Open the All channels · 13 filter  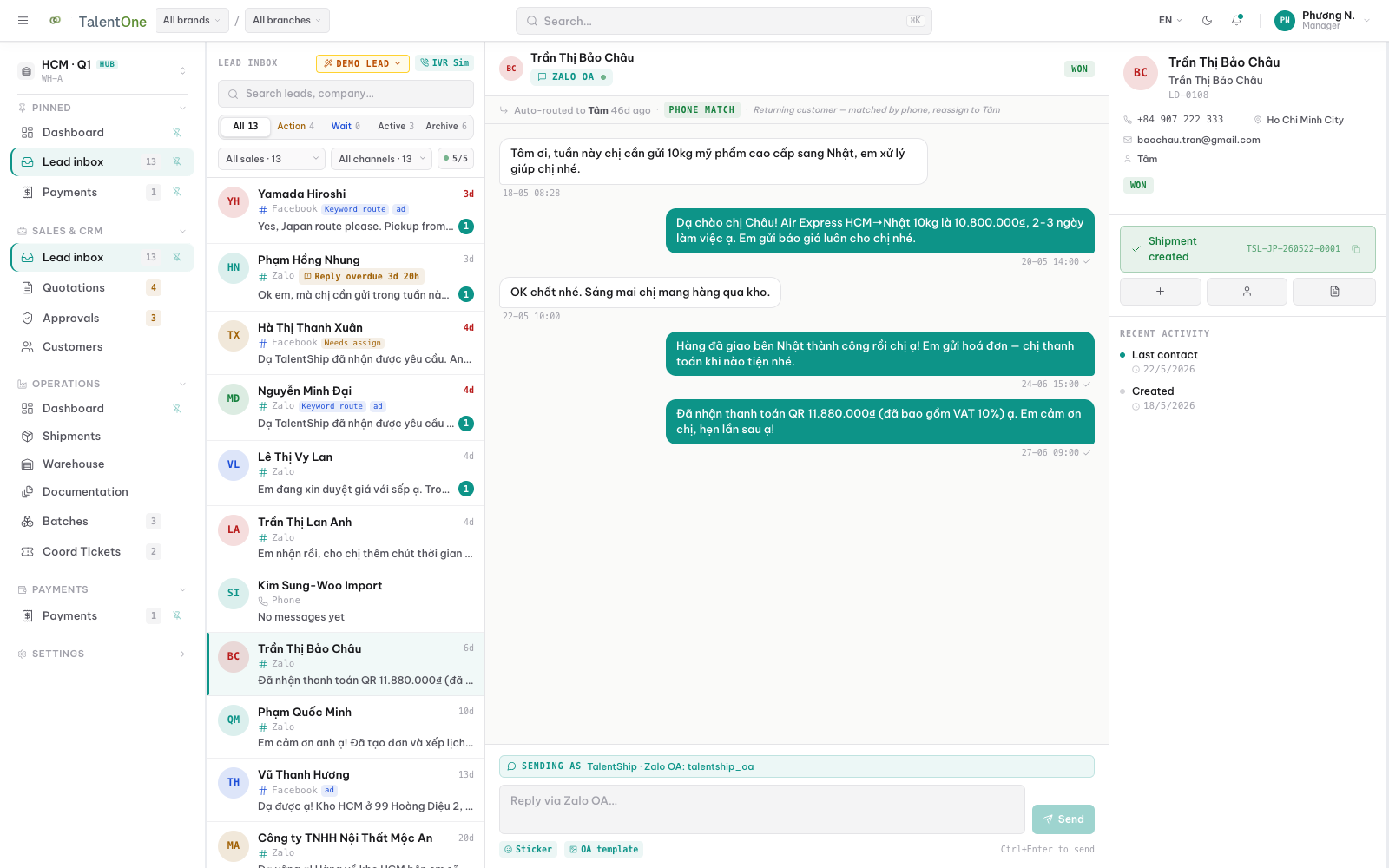point(381,159)
